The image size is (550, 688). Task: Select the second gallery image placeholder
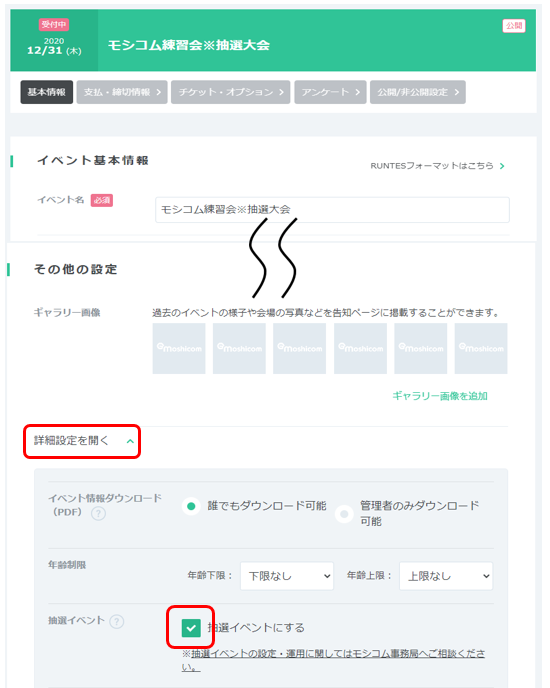tap(239, 348)
